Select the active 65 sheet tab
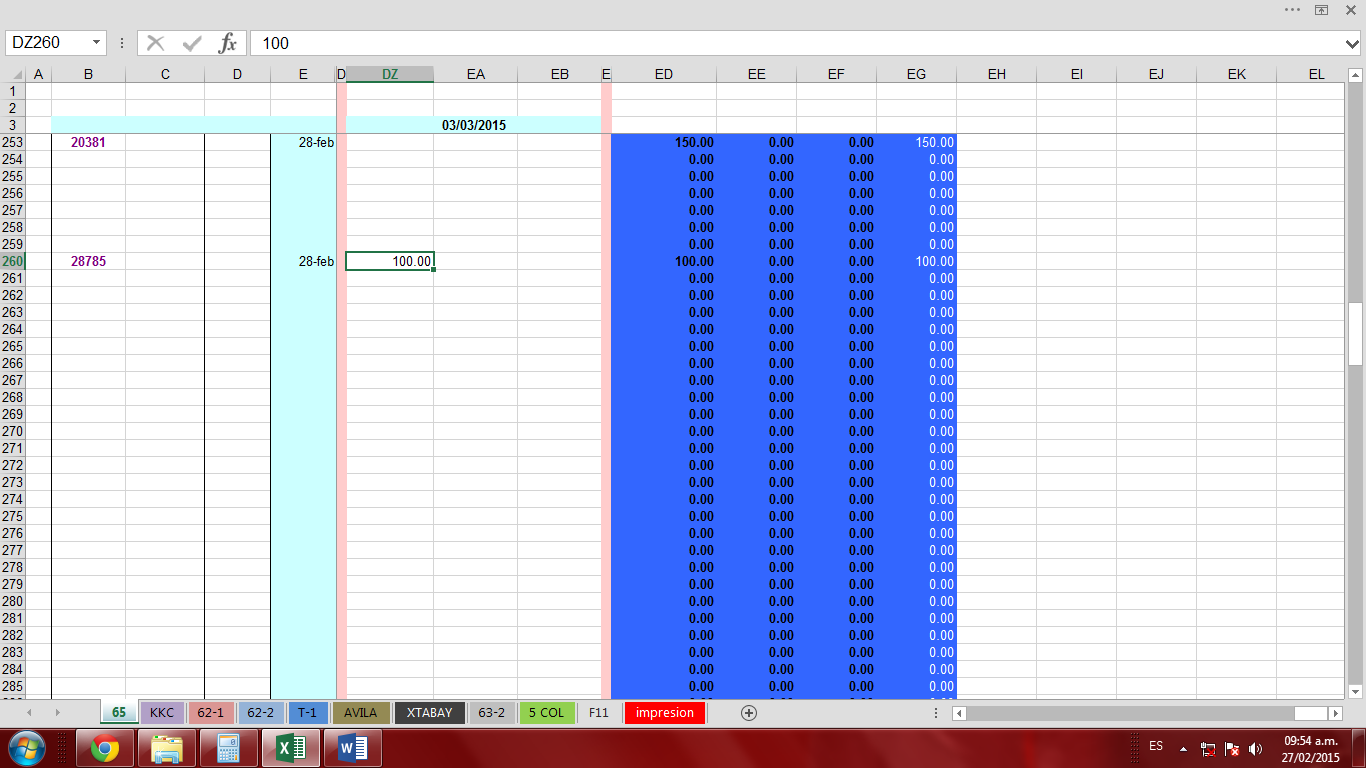 point(119,713)
